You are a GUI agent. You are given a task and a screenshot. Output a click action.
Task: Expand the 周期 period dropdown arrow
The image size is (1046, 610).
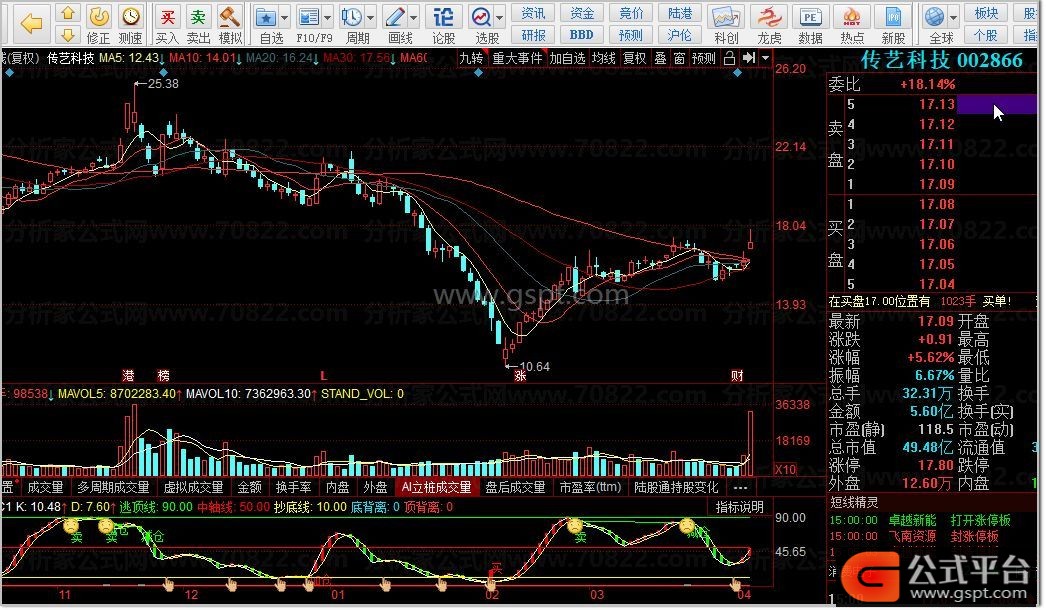click(x=370, y=18)
